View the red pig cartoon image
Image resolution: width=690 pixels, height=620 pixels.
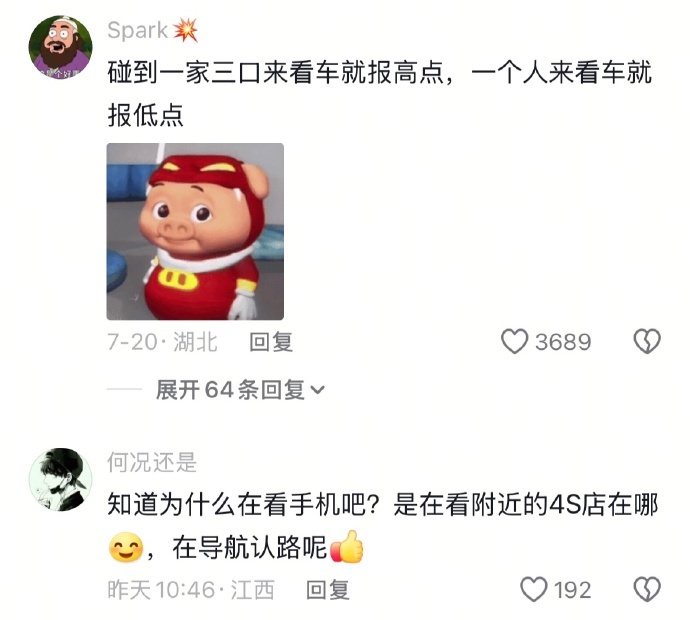[195, 231]
